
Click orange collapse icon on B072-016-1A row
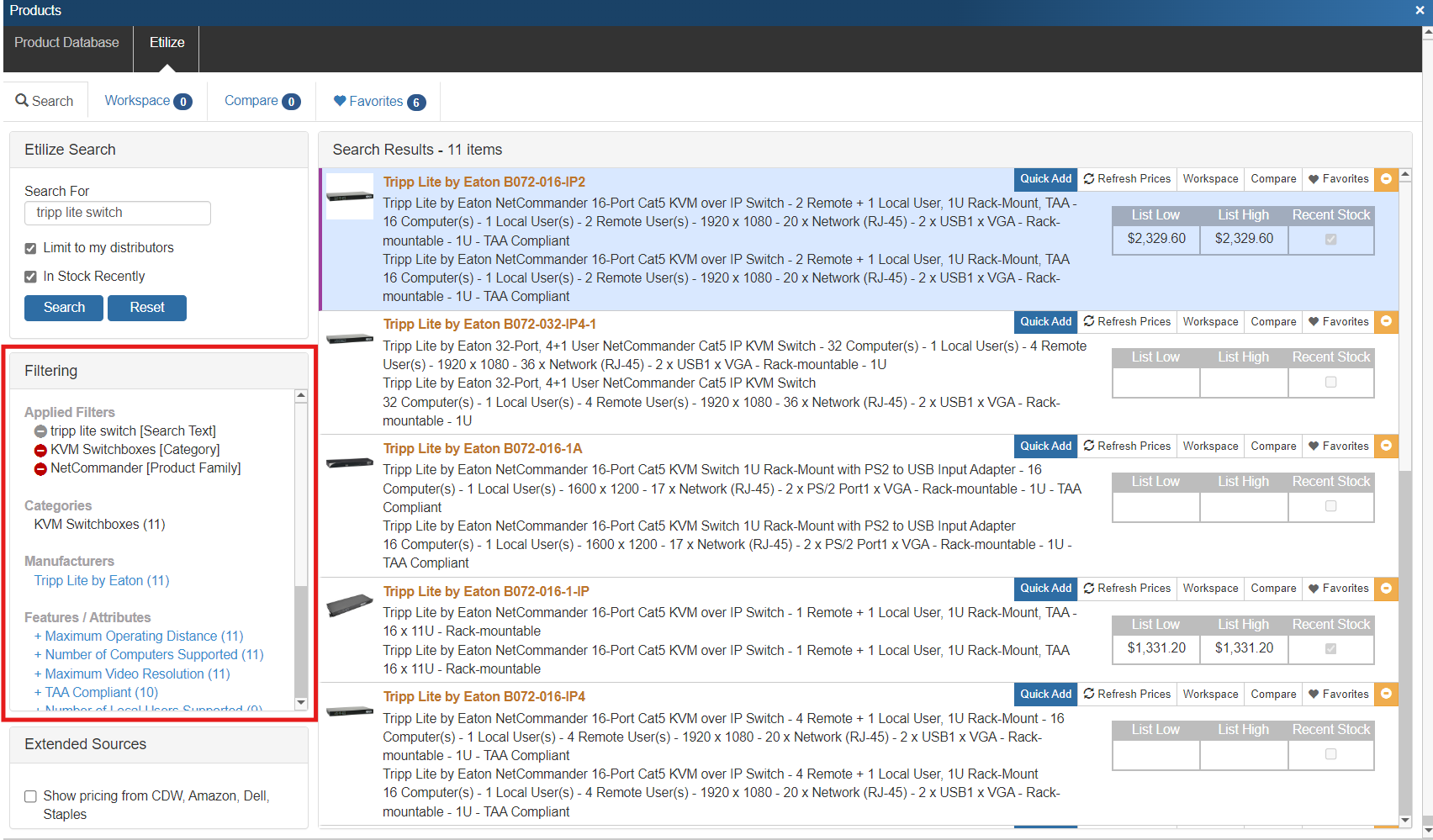coord(1386,446)
